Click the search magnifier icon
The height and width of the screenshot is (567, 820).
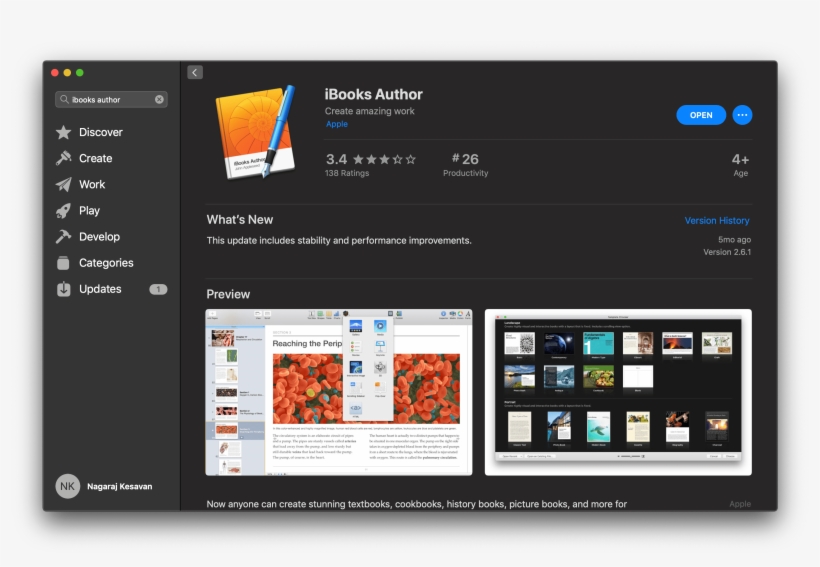[64, 99]
